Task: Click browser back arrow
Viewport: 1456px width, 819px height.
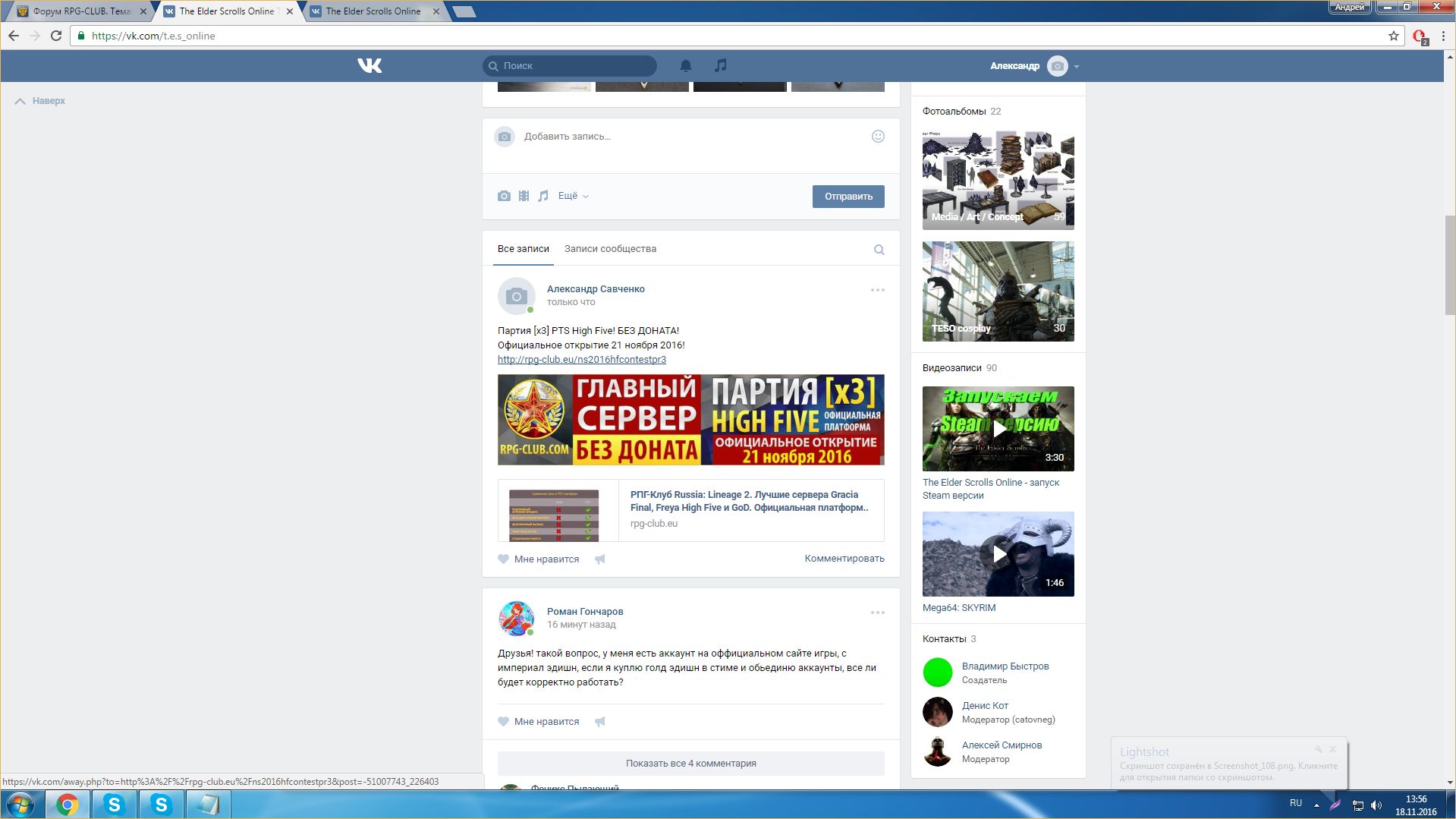Action: click(14, 36)
